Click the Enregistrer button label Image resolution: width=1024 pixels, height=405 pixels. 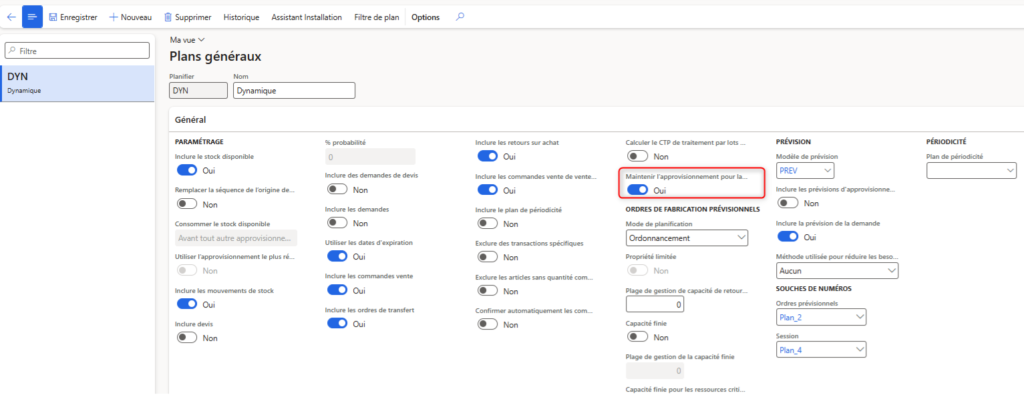click(x=78, y=17)
